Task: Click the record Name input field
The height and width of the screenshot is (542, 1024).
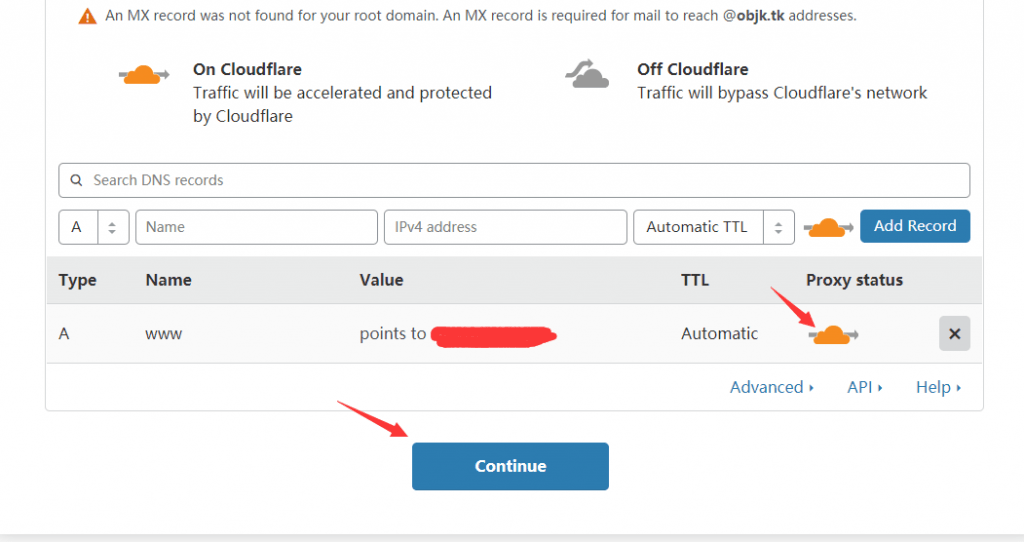Action: click(256, 227)
